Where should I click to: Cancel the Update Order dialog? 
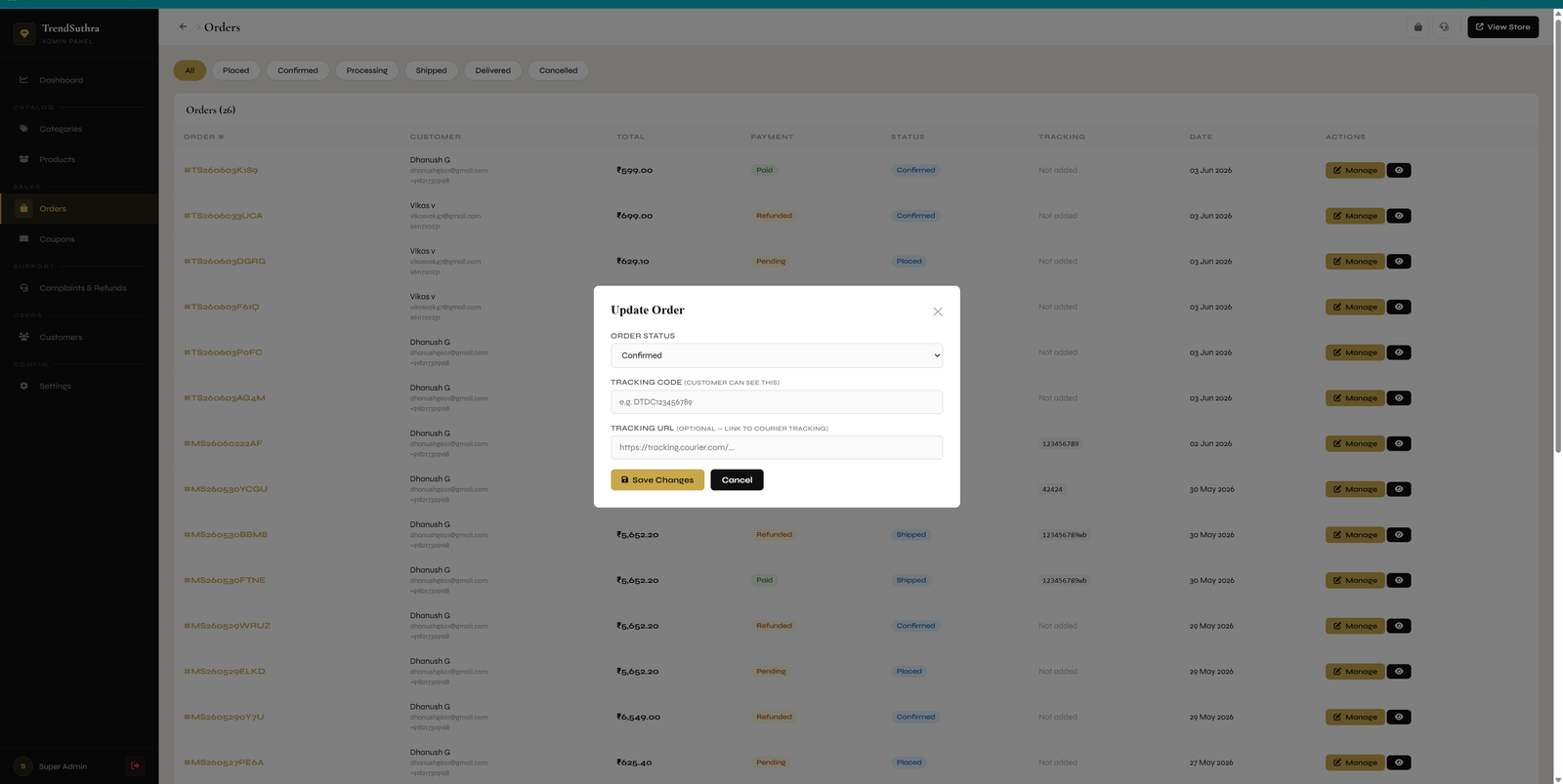(x=737, y=479)
